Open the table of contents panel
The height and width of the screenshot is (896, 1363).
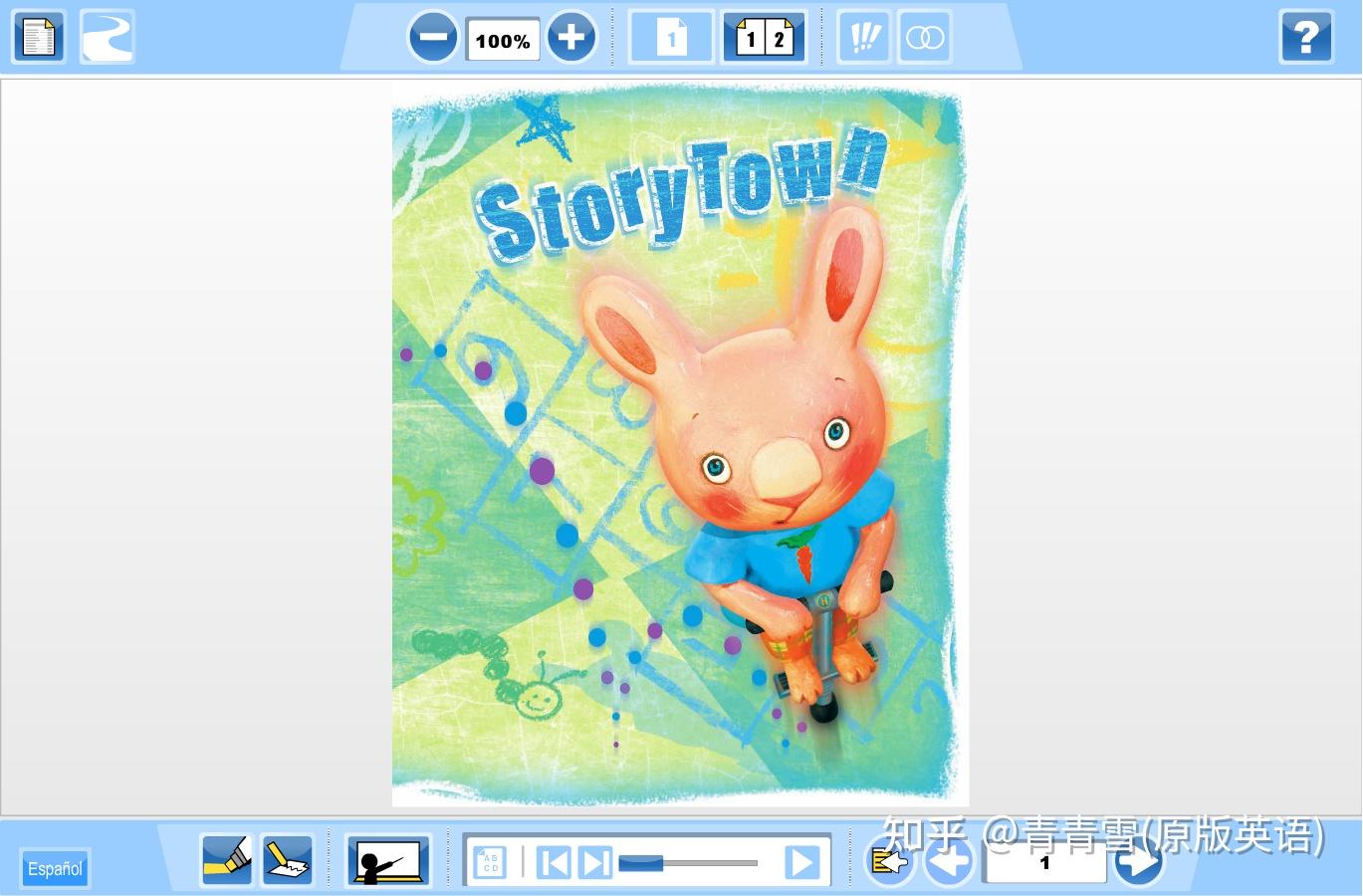[38, 37]
